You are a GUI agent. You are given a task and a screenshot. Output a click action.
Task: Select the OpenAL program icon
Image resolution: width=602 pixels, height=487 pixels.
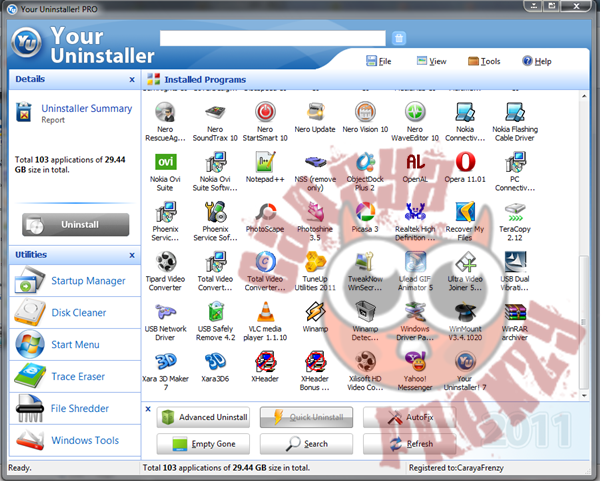tap(415, 162)
